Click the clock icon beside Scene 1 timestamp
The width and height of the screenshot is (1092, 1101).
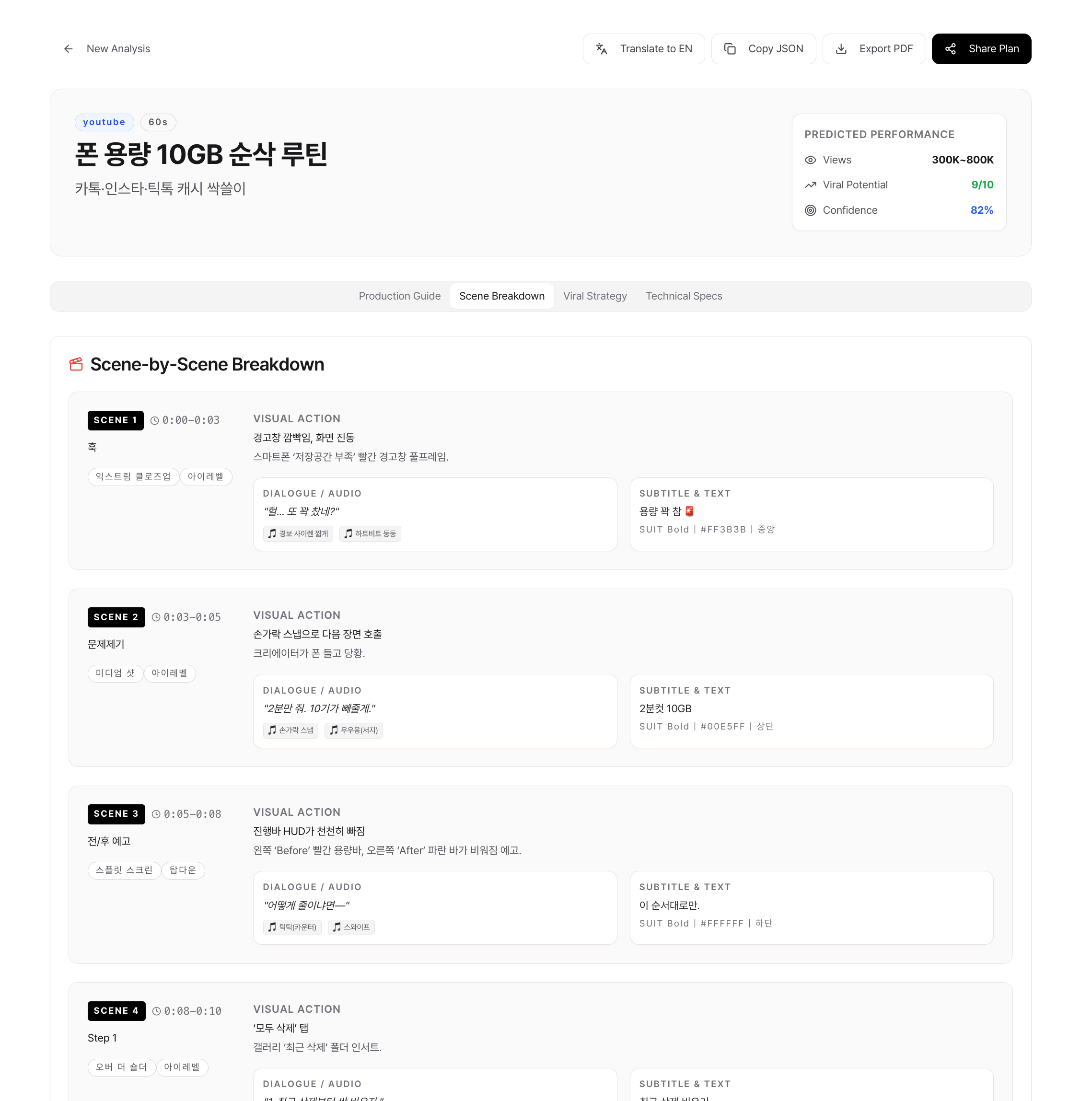pos(154,420)
